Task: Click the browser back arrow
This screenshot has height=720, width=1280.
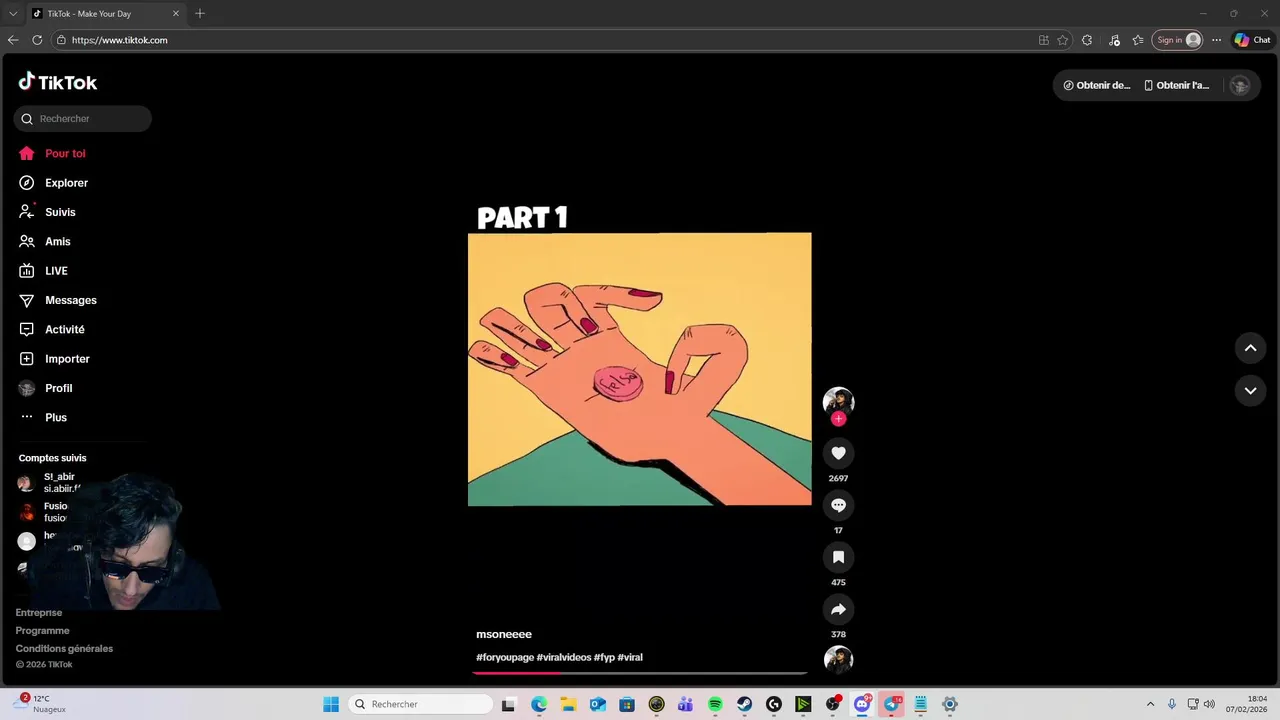Action: [13, 40]
